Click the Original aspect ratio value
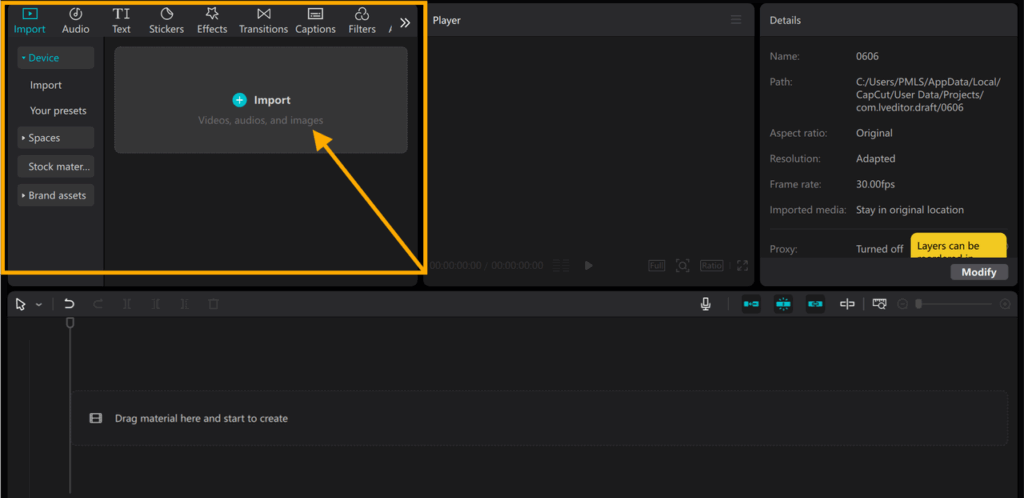The height and width of the screenshot is (498, 1024). point(874,133)
